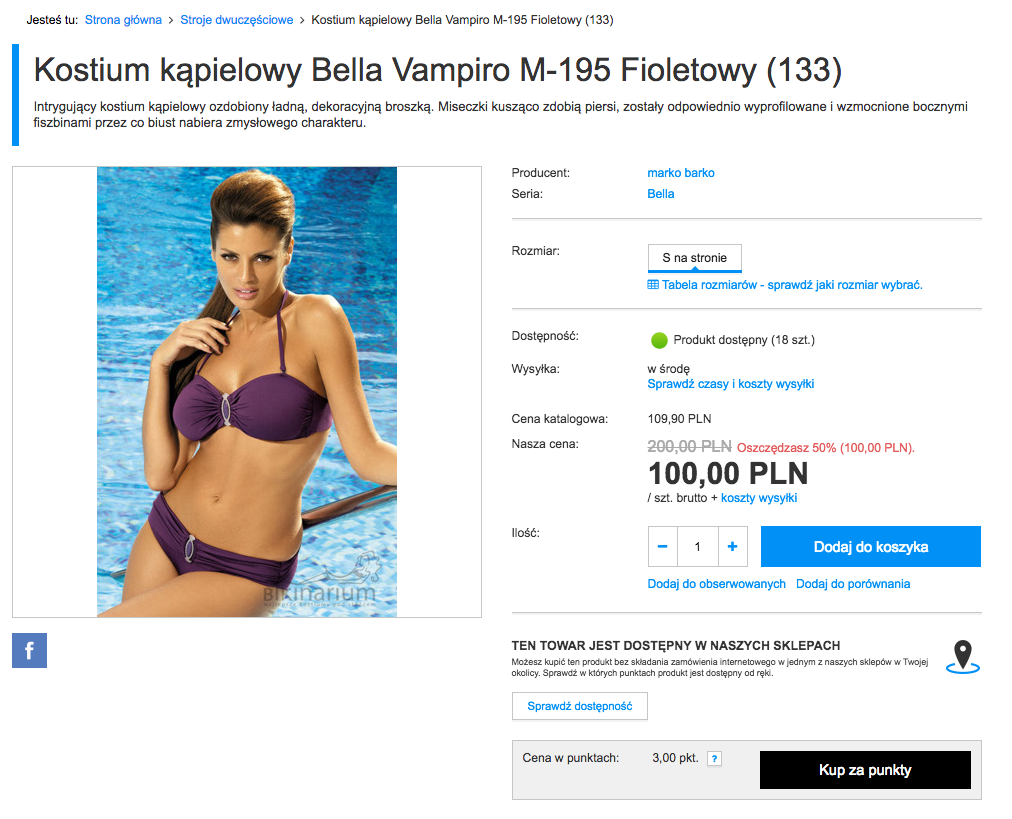Decrease quantity with the minus button

tap(663, 547)
